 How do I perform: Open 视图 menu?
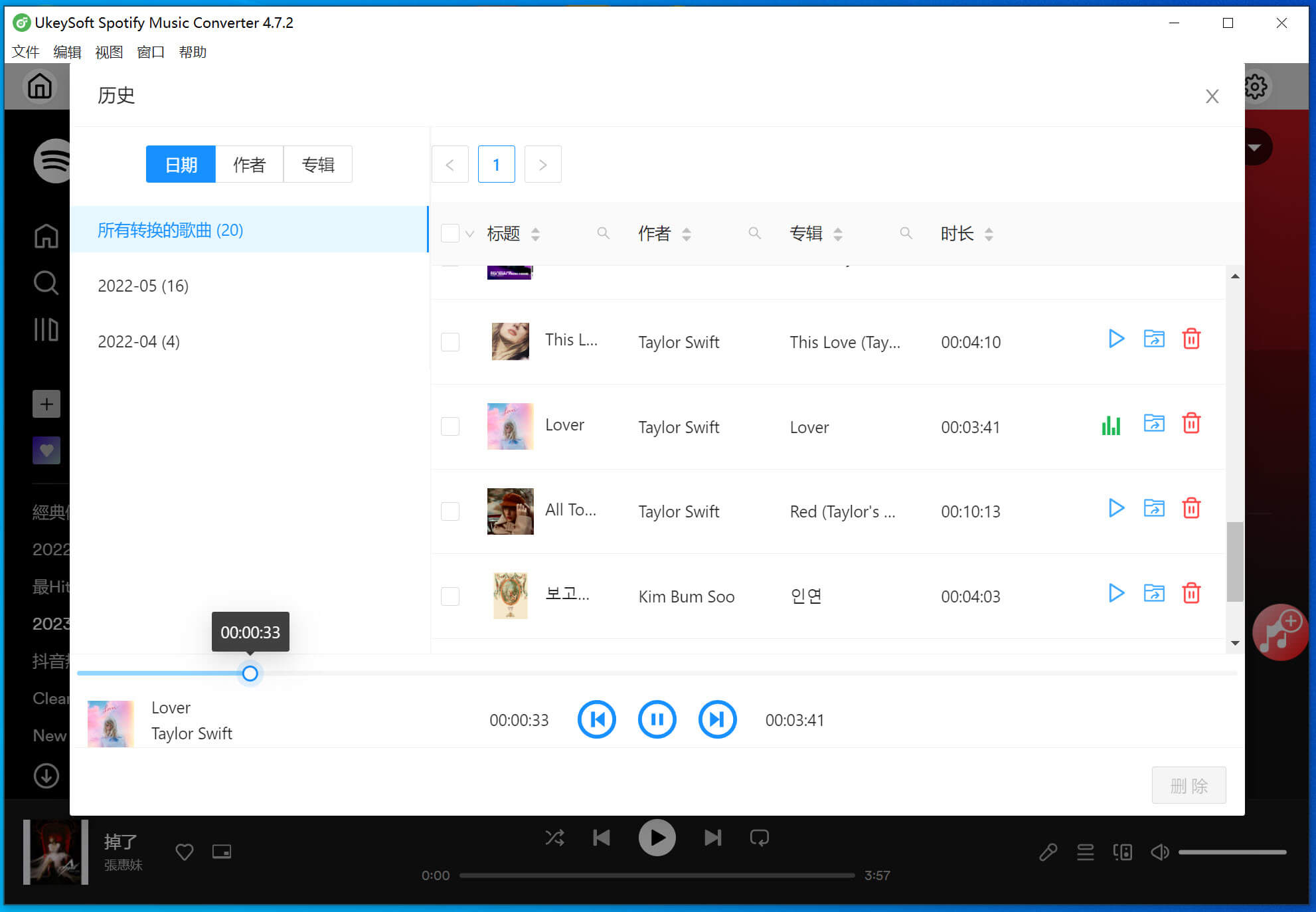(x=109, y=52)
